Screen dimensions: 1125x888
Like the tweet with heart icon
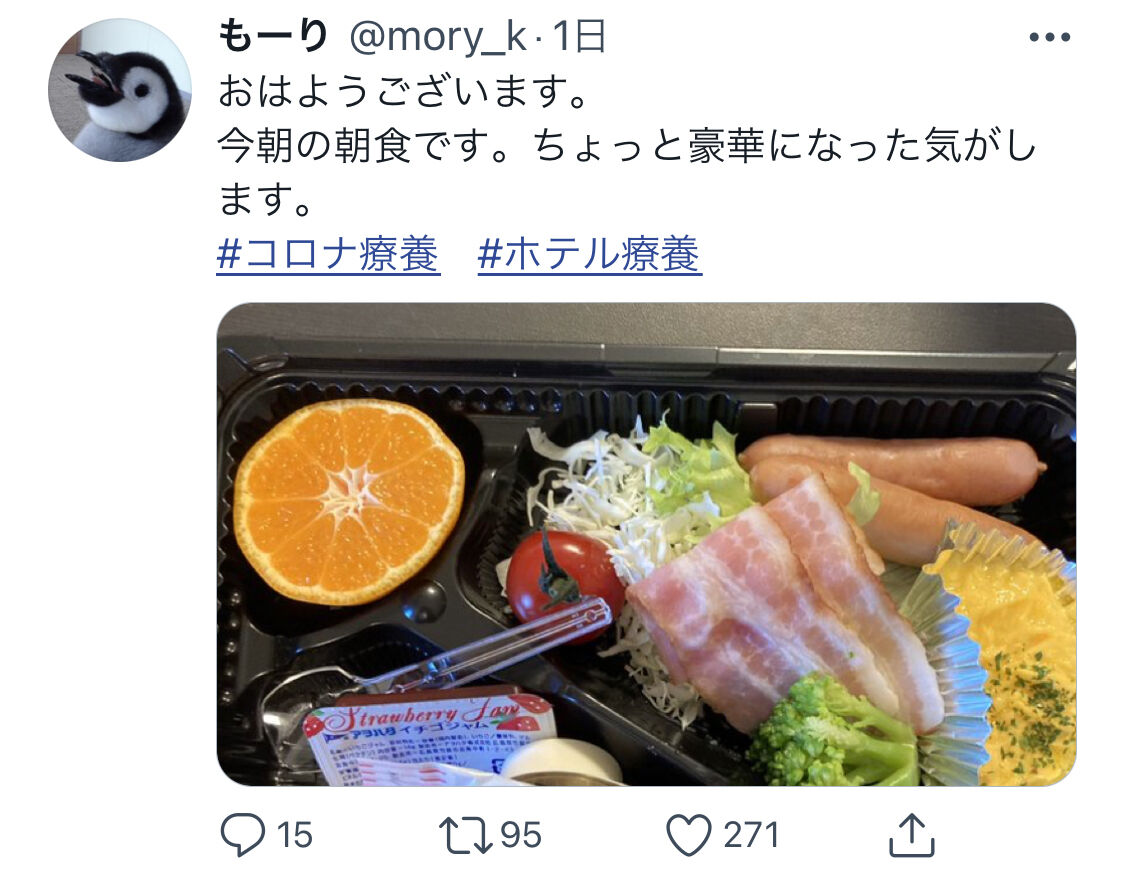click(689, 835)
